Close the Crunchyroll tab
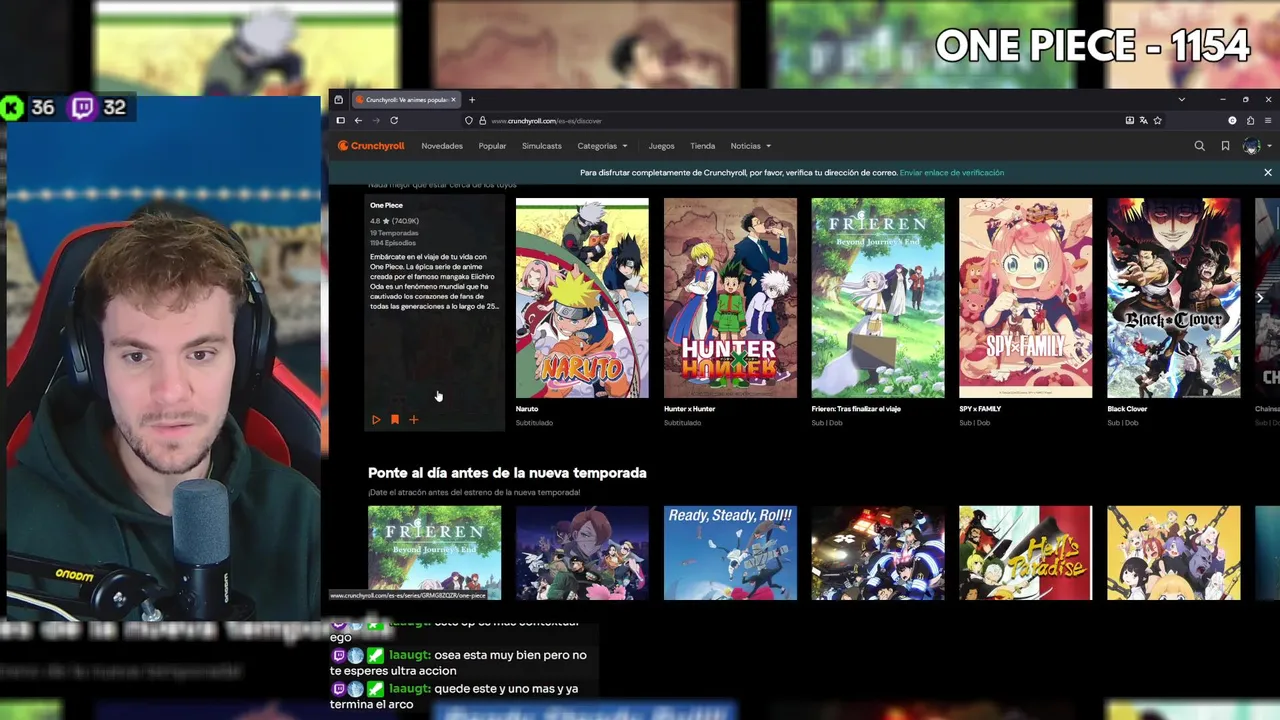 (x=454, y=100)
